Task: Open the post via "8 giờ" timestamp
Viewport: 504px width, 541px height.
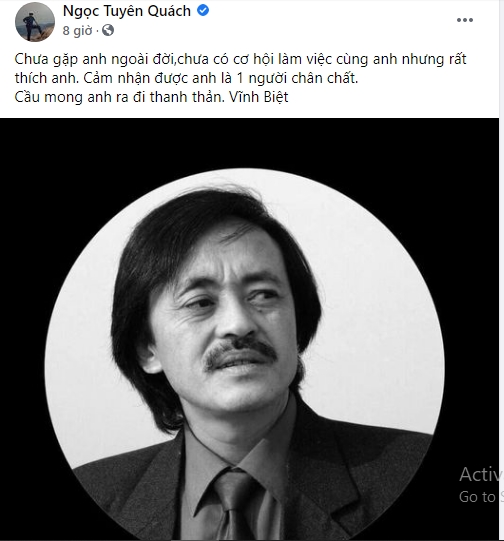Action: click(x=78, y=31)
